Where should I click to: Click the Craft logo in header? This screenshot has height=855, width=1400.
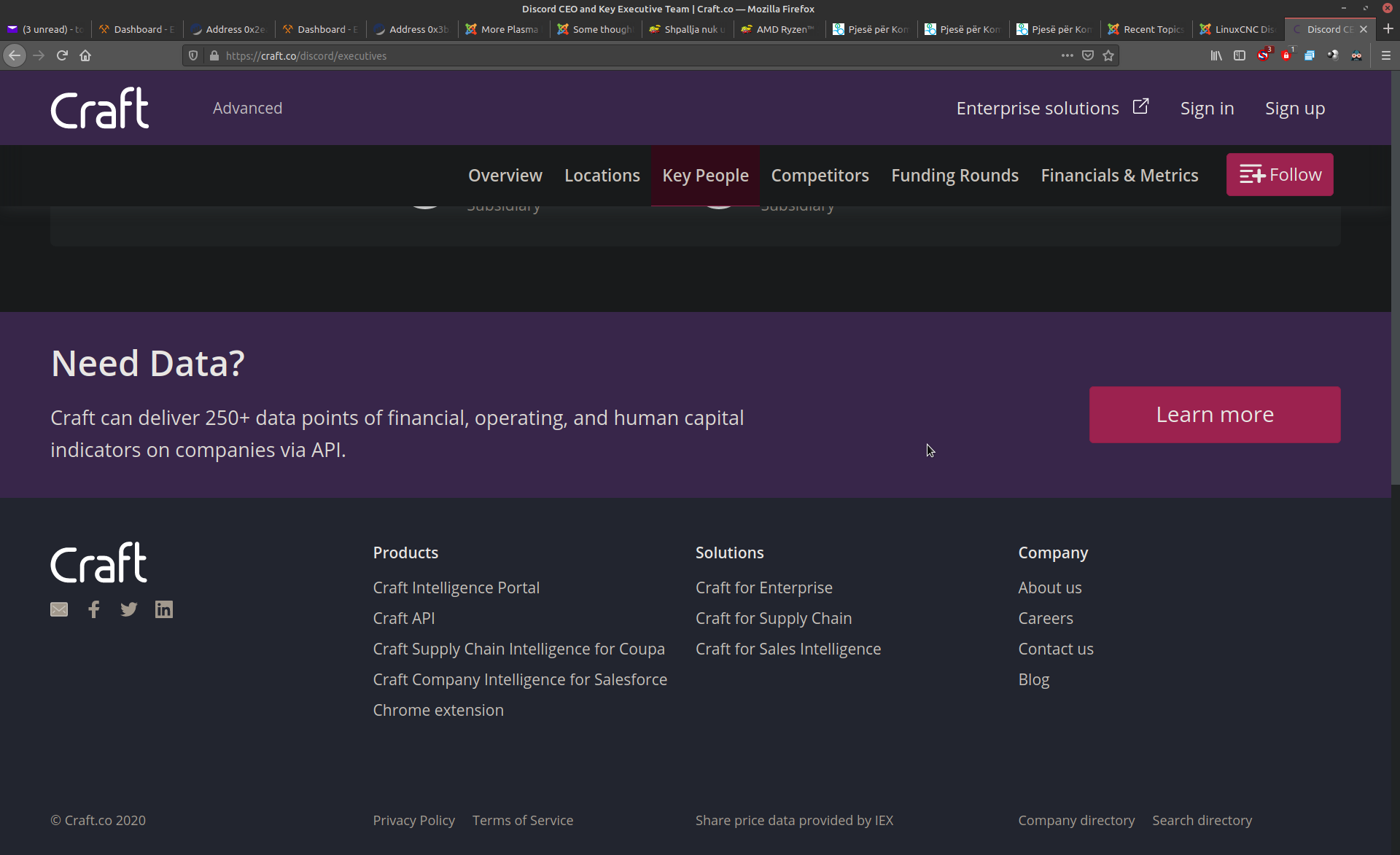pos(100,108)
